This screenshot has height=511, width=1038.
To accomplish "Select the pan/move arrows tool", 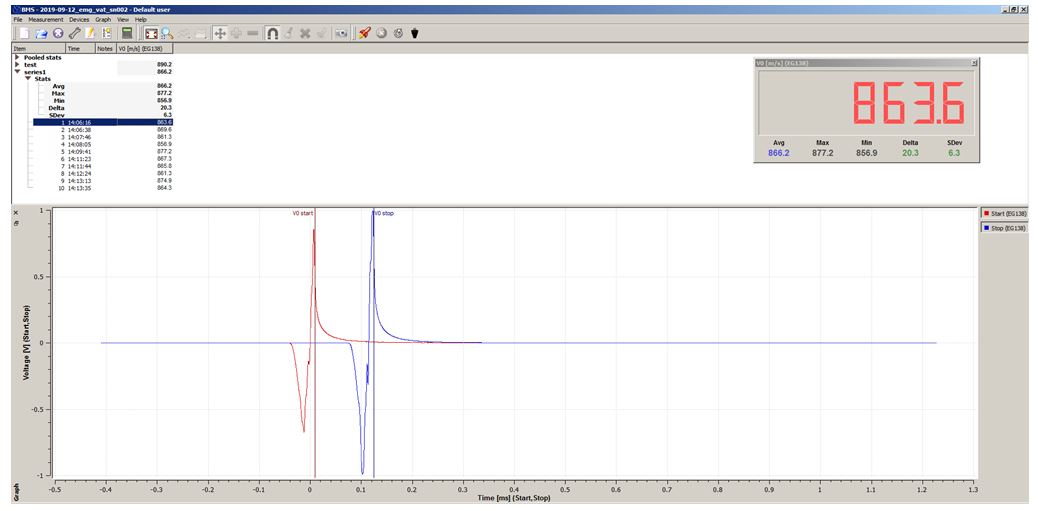I will [220, 33].
